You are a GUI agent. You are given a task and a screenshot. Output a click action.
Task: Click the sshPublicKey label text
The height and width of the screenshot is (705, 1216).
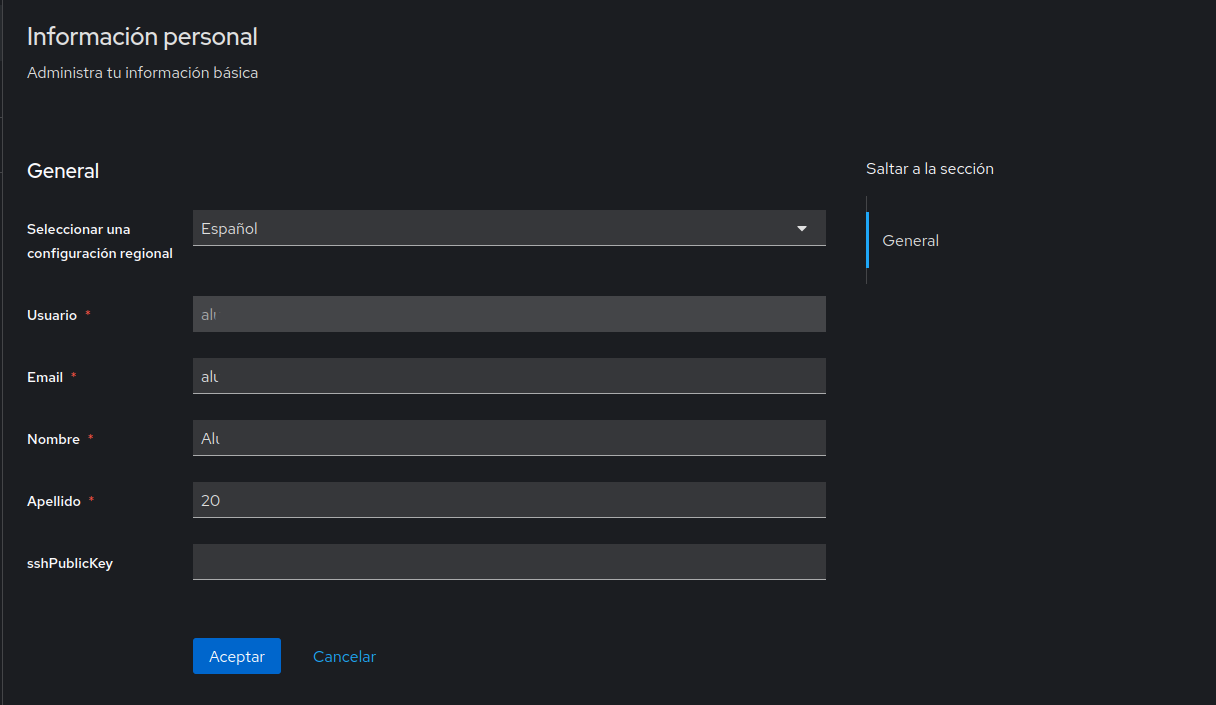pos(70,563)
